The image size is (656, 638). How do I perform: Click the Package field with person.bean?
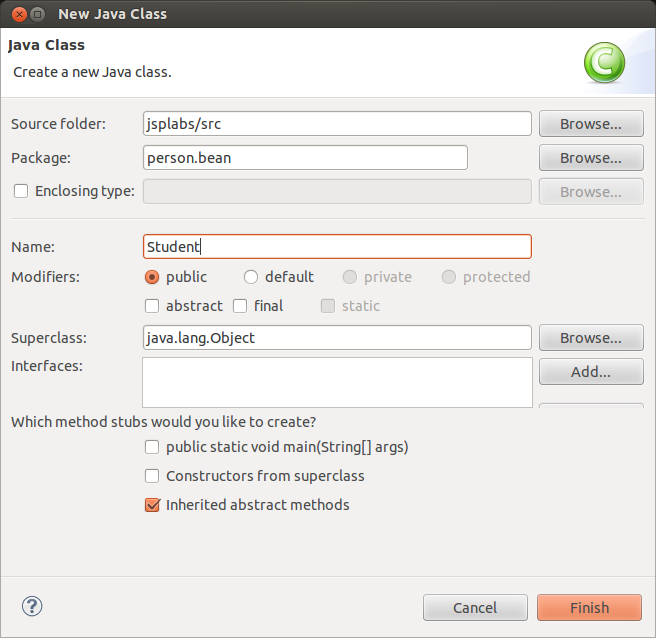point(305,158)
